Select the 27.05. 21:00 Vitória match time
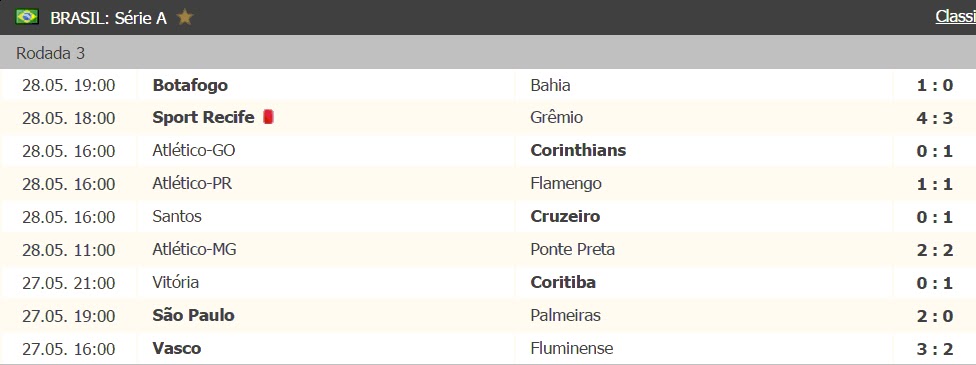976x365 pixels. (x=68, y=282)
